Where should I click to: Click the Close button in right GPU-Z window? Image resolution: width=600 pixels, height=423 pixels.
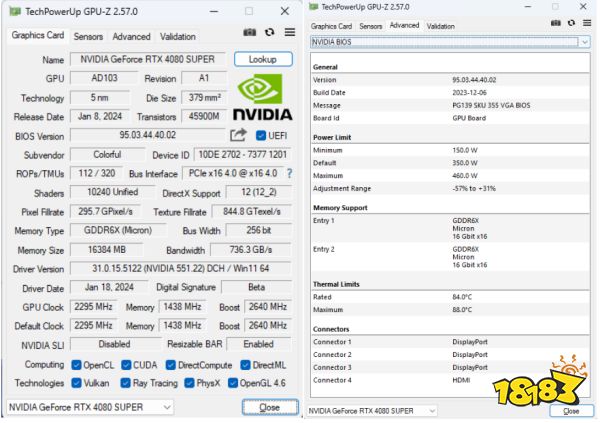pos(571,411)
